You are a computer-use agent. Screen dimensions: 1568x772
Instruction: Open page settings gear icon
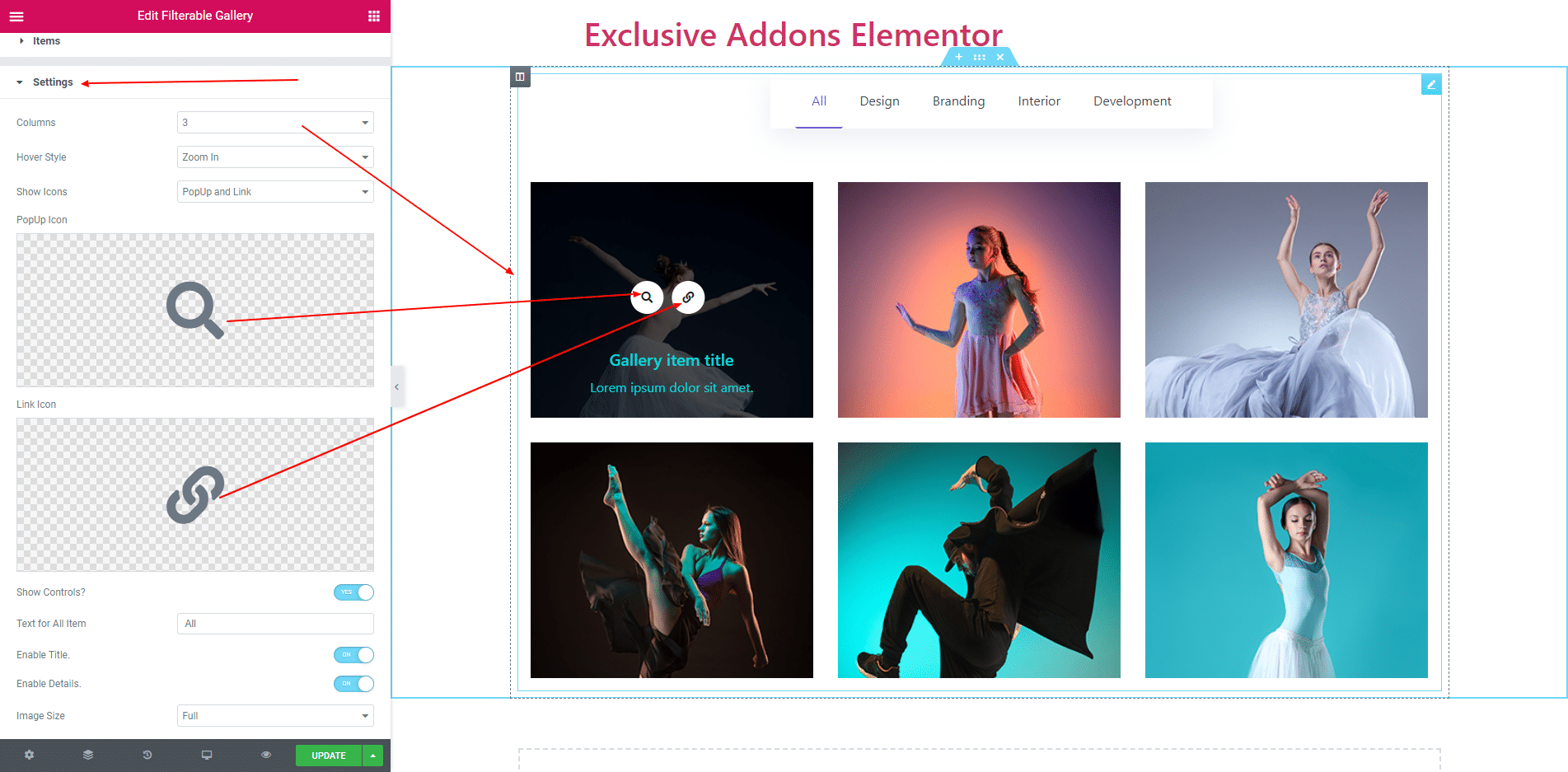click(30, 755)
